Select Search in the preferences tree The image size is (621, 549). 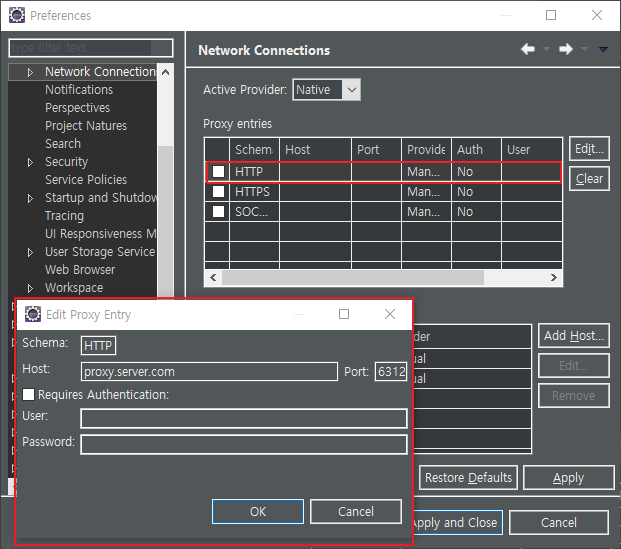point(63,143)
